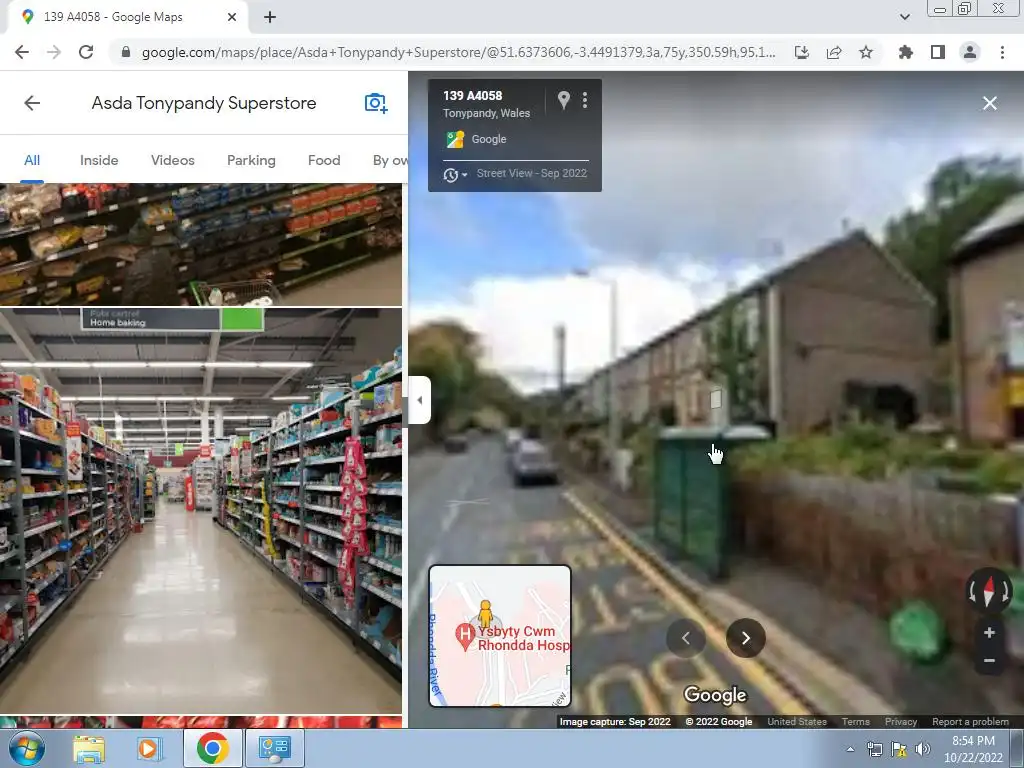The image size is (1024, 768).
Task: Select the All photos tab
Action: click(32, 160)
